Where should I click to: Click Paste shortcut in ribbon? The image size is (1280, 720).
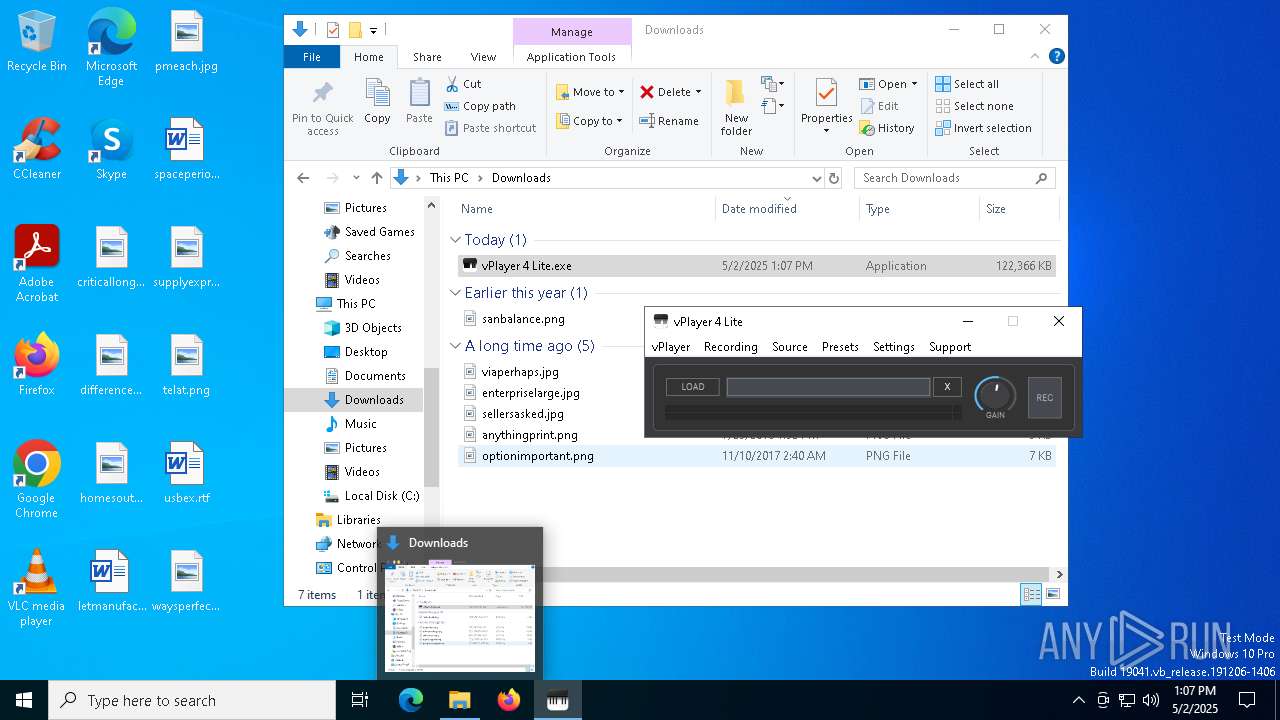coord(491,128)
